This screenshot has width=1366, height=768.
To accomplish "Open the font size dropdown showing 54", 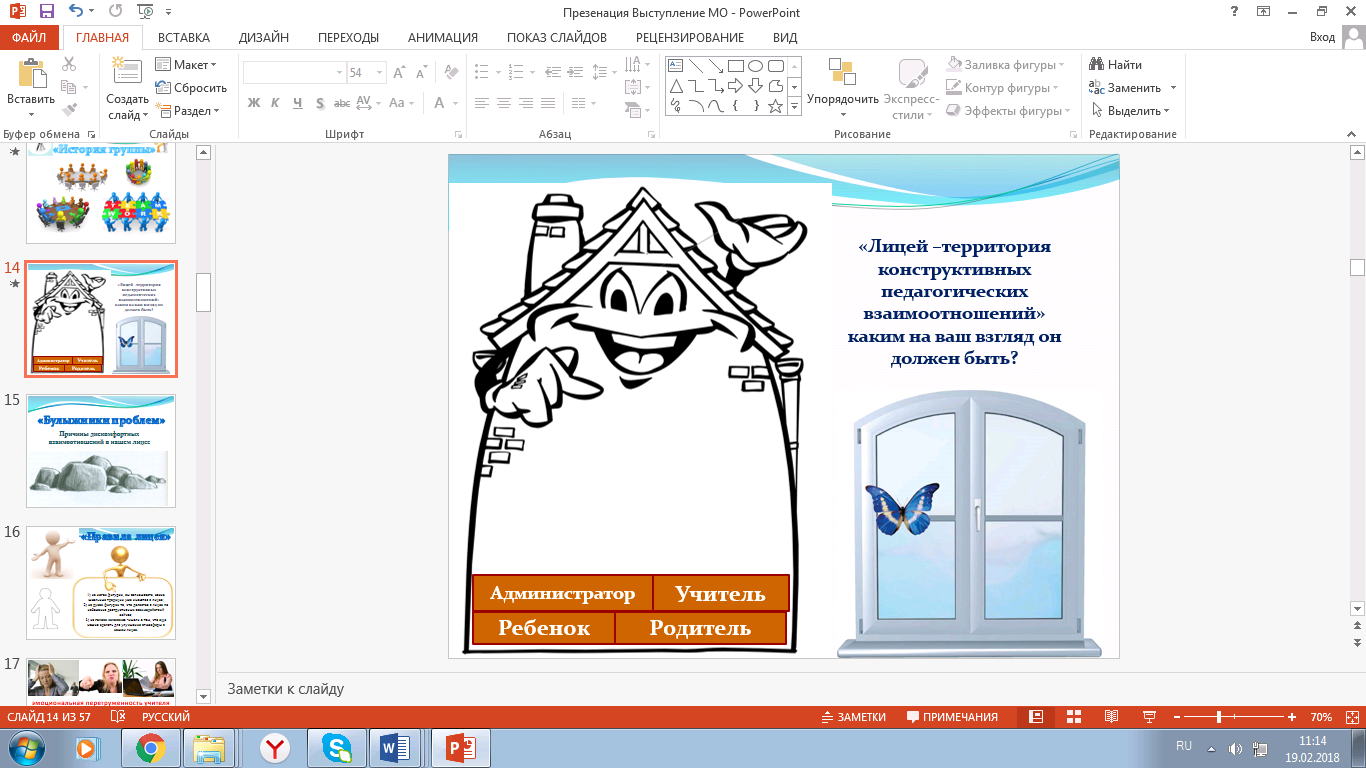I will 379,73.
